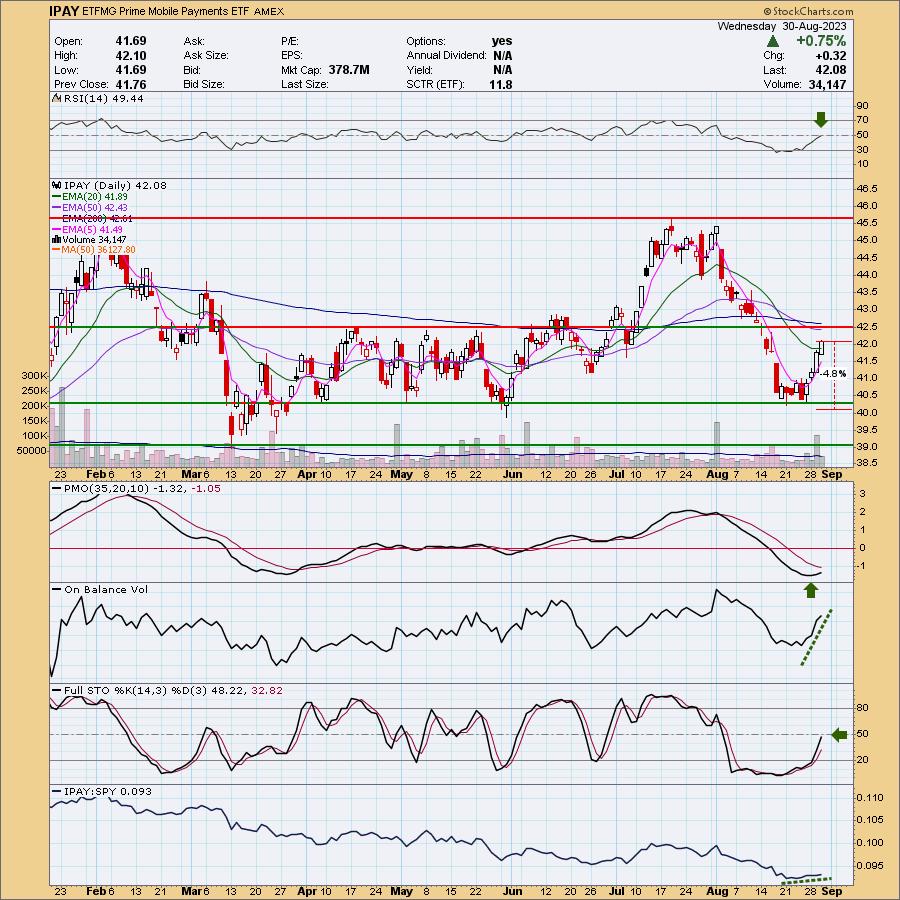
Task: Click the Prev Close value 41.76
Action: [x=131, y=84]
